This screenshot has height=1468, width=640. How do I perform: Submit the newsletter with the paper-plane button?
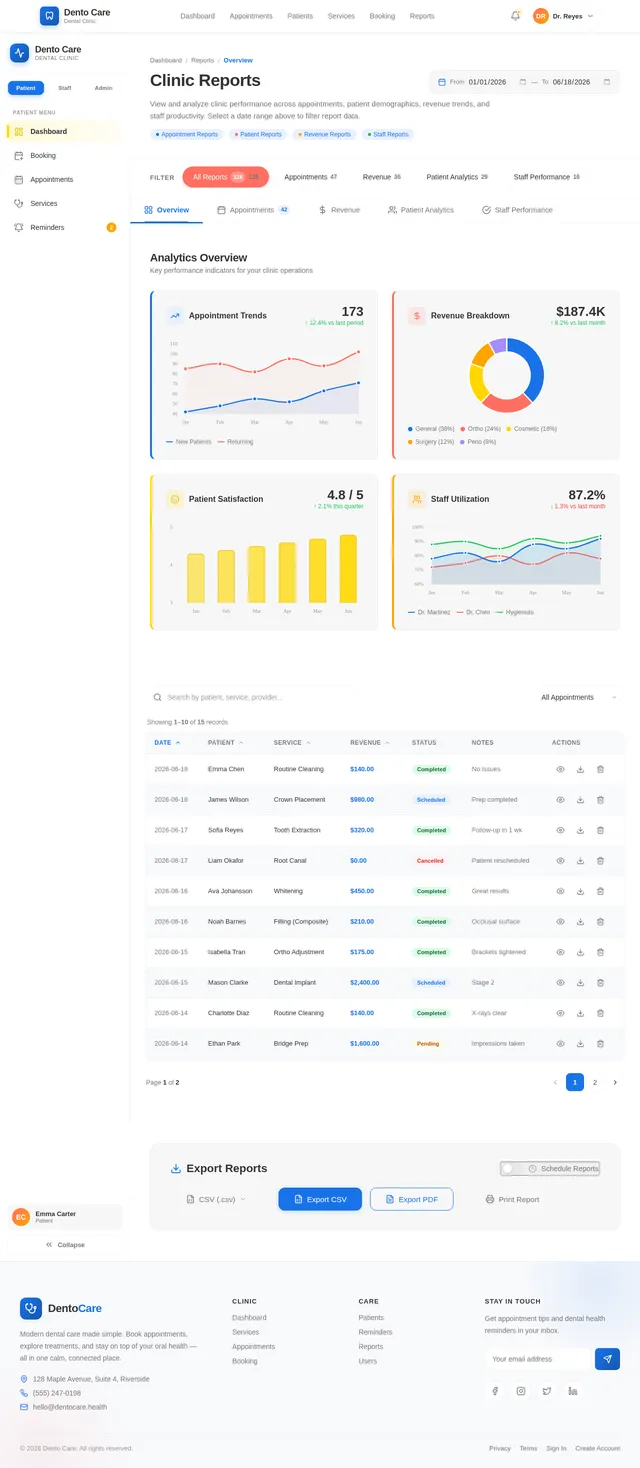pos(607,1359)
